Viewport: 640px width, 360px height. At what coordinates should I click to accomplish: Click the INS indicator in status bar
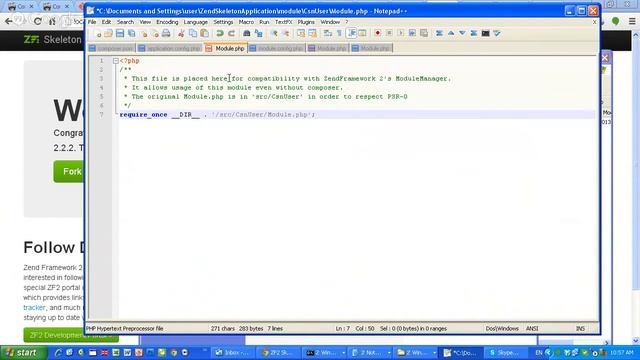(x=580, y=329)
